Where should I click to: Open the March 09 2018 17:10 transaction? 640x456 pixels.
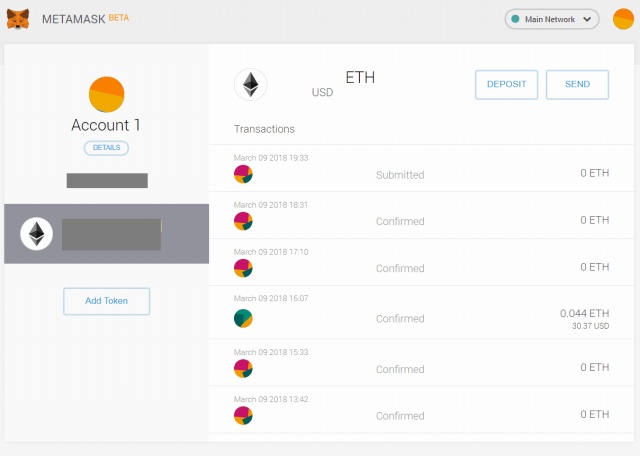point(421,262)
